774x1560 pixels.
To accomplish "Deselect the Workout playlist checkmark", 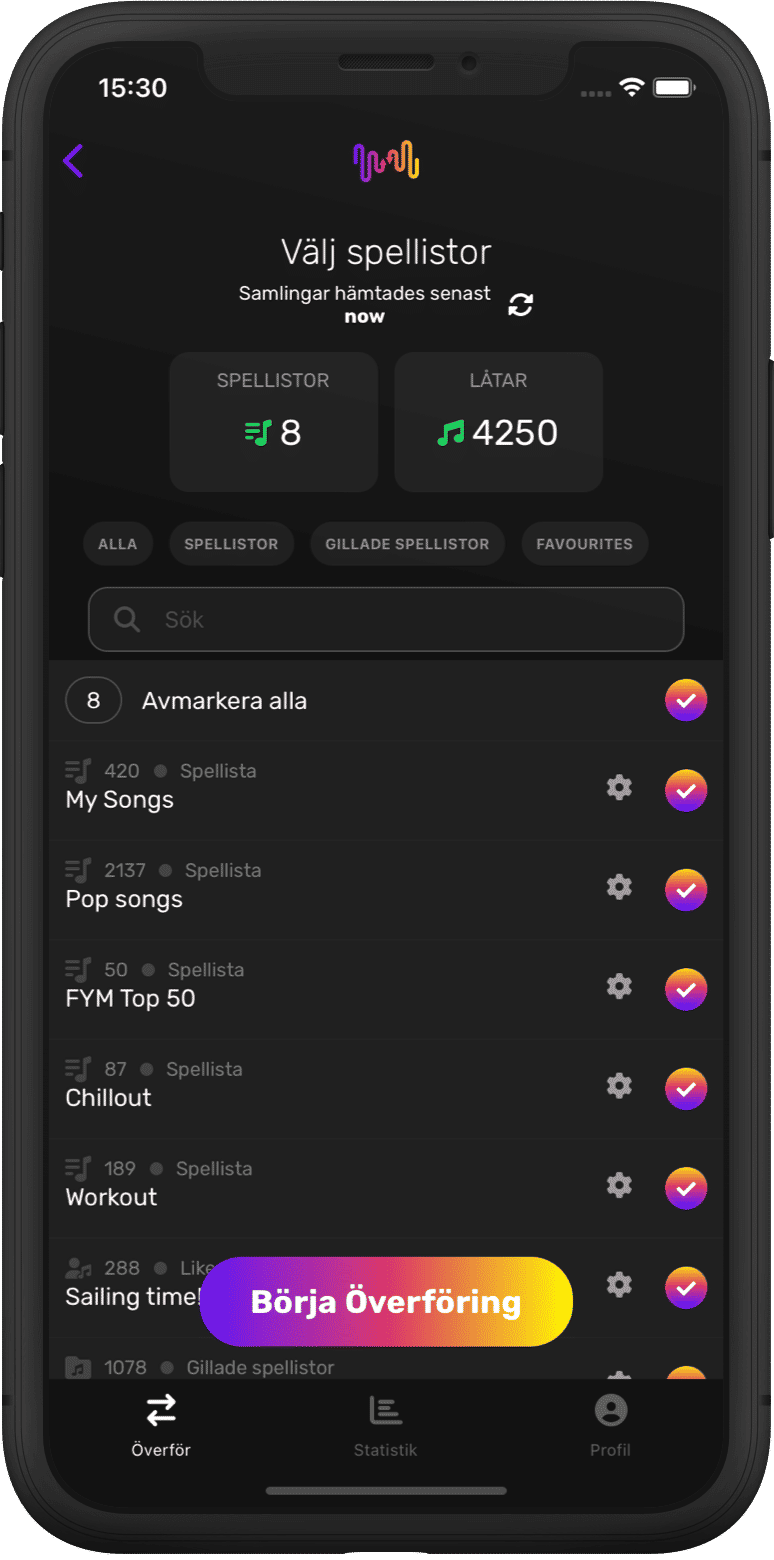I will [686, 1188].
